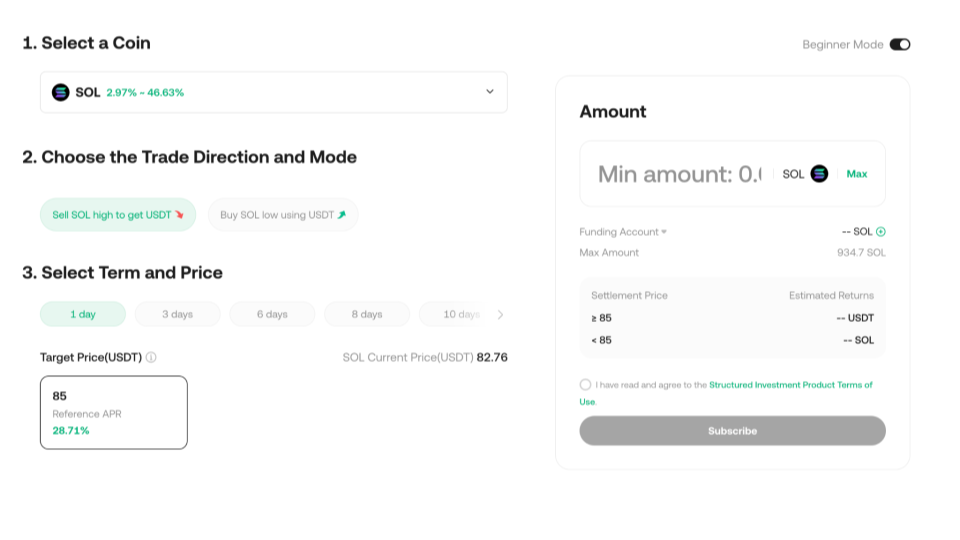This screenshot has height=540, width=960.
Task: Click Max to fill amount
Action: point(857,174)
